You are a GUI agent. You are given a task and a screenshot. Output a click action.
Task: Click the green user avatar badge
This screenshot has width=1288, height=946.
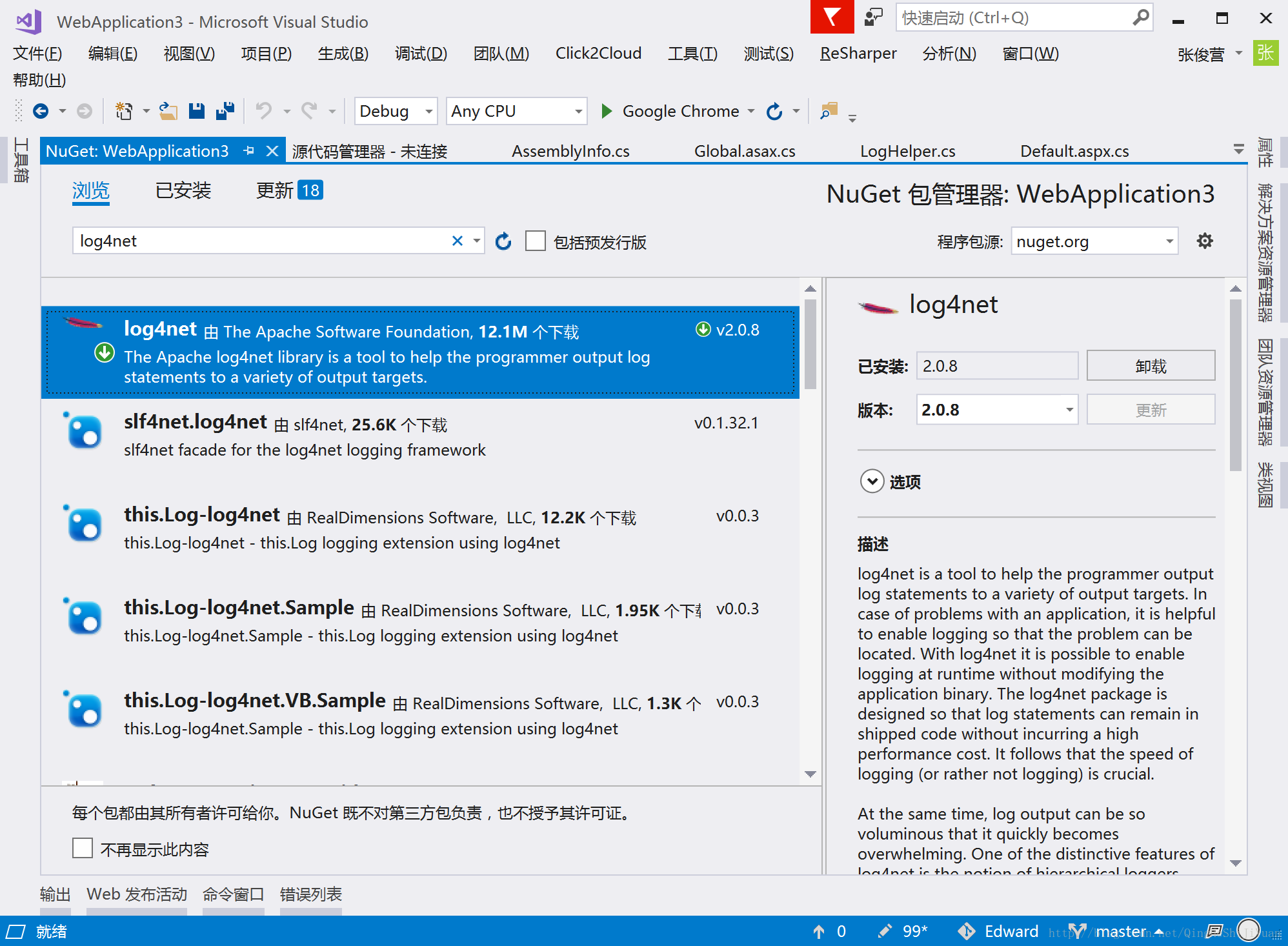[1265, 53]
